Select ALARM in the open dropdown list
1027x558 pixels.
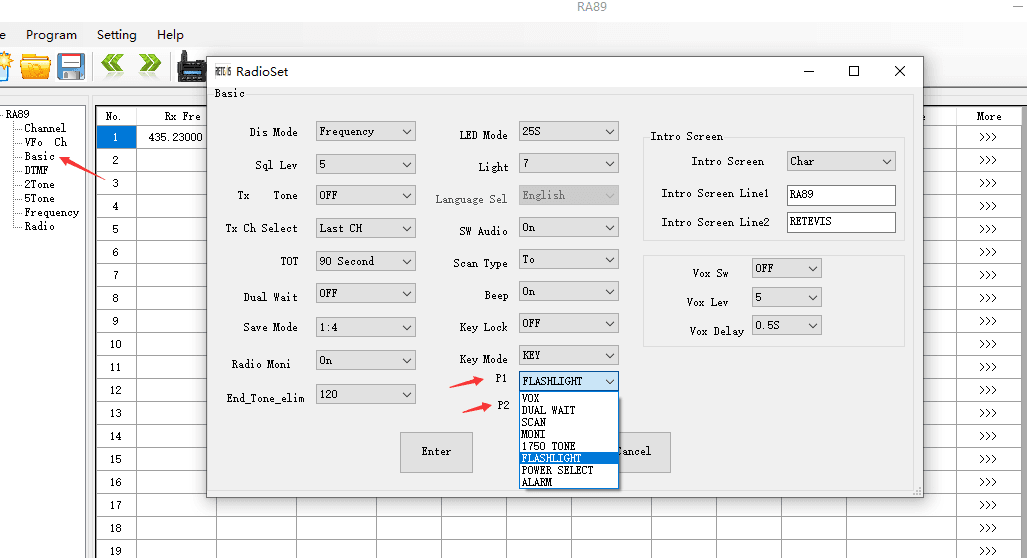(537, 482)
